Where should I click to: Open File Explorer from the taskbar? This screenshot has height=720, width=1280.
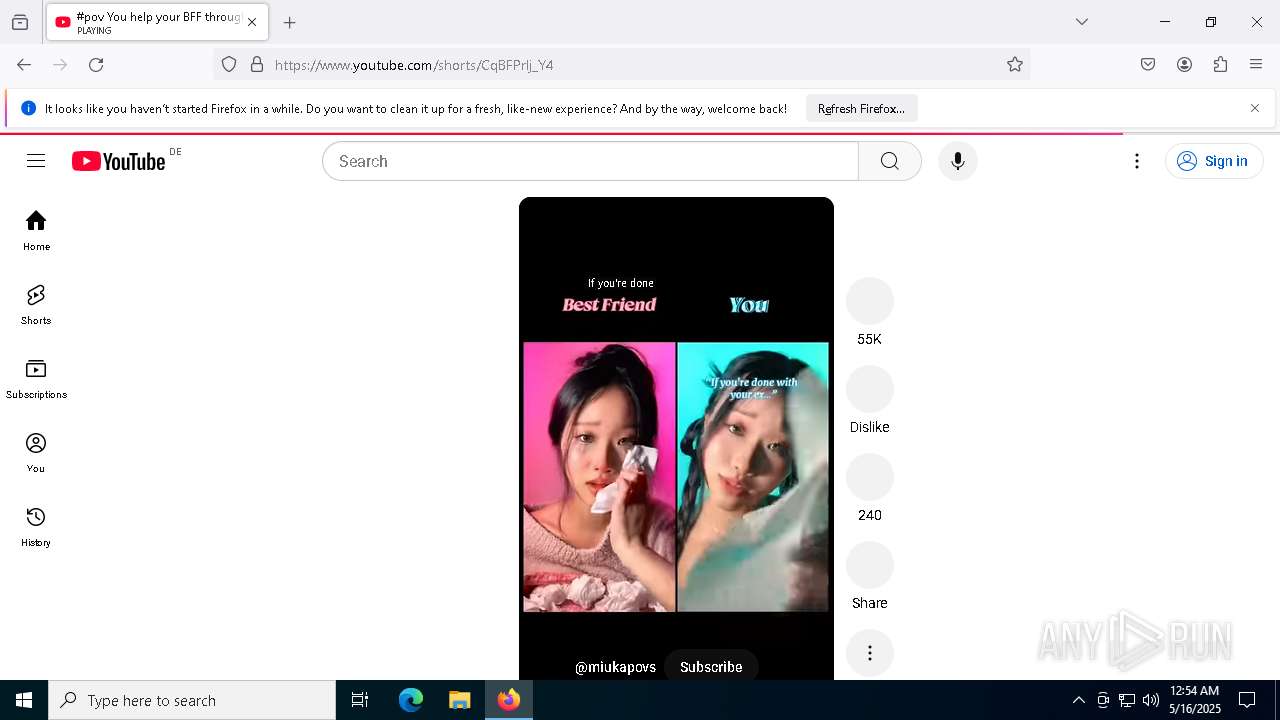(460, 700)
